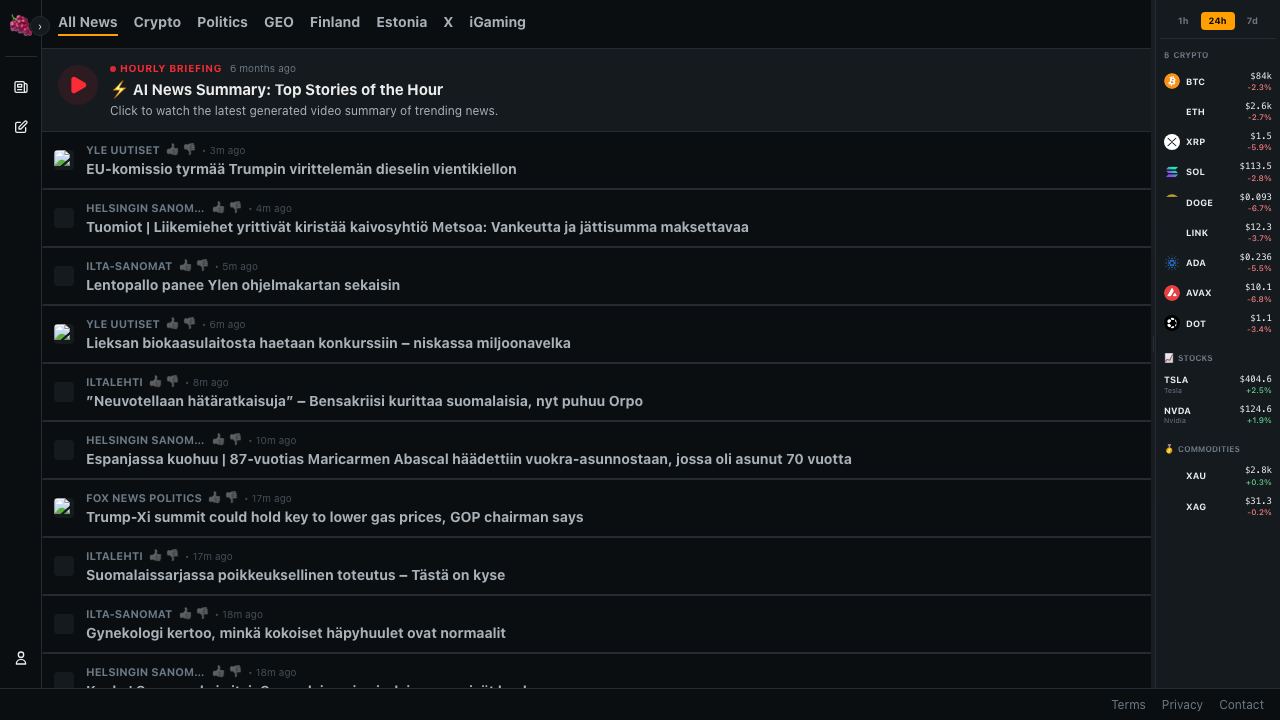
Task: Open the Finland tab
Action: click(x=335, y=22)
